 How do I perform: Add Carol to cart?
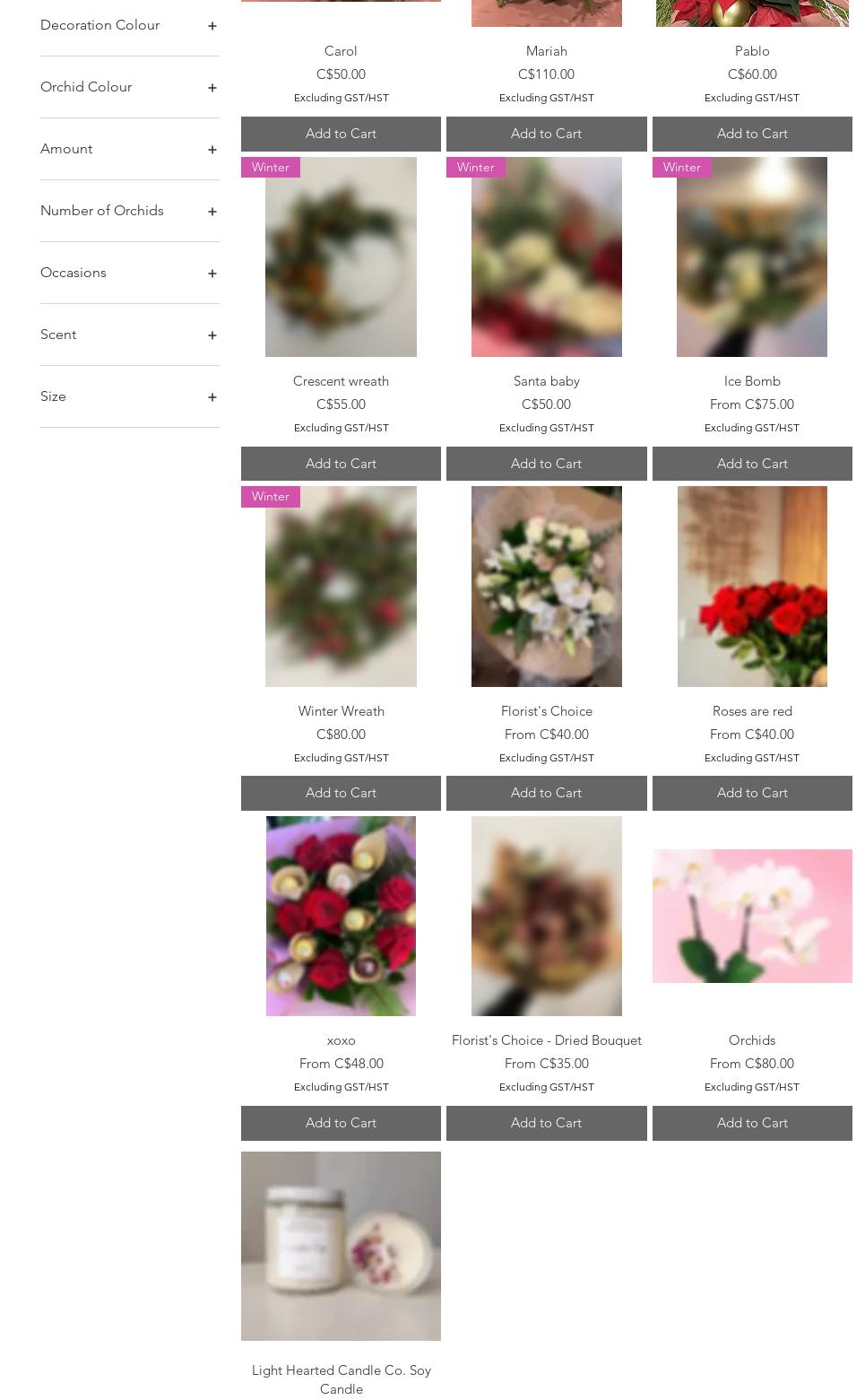(341, 134)
